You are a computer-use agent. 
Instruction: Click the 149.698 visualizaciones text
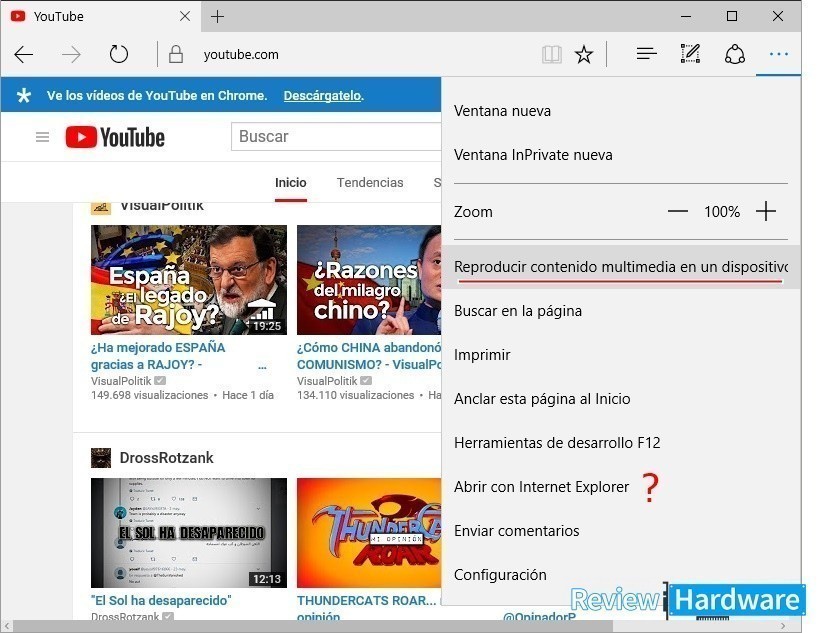click(149, 395)
